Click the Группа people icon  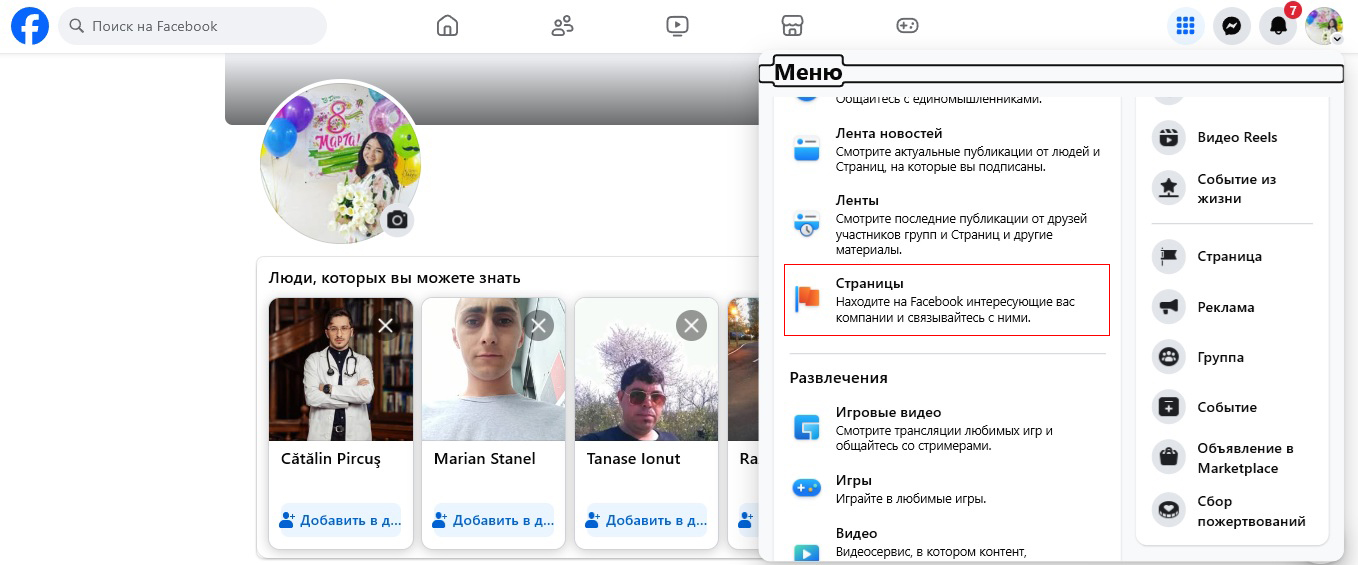pyautogui.click(x=1168, y=357)
